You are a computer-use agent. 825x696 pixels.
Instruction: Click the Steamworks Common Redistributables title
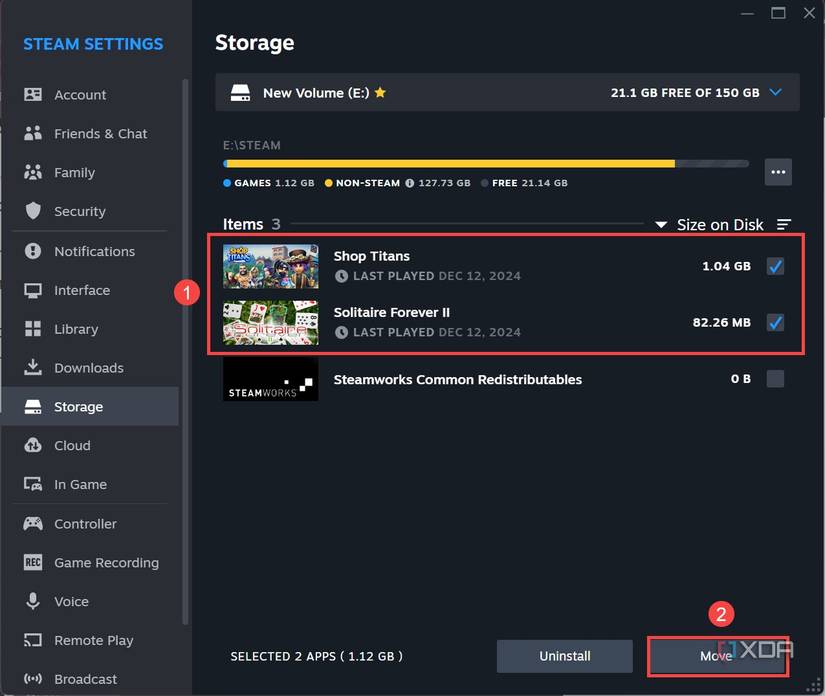tap(458, 379)
